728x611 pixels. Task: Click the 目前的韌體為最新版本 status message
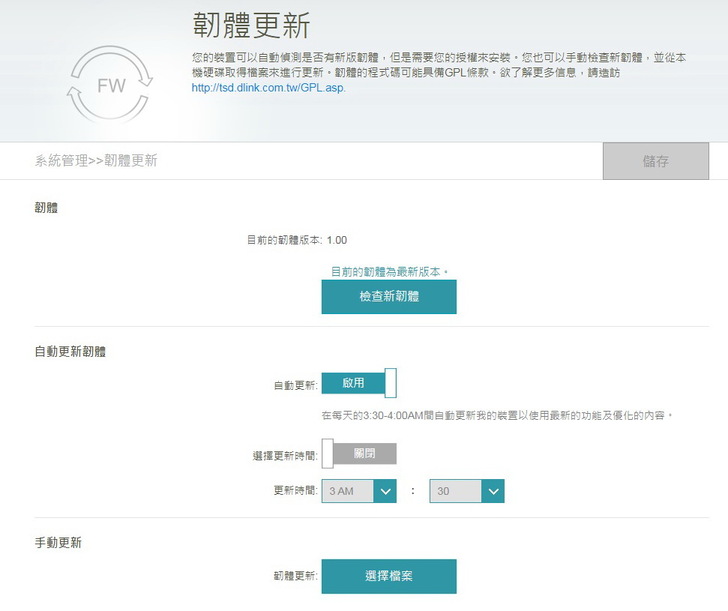(x=389, y=271)
